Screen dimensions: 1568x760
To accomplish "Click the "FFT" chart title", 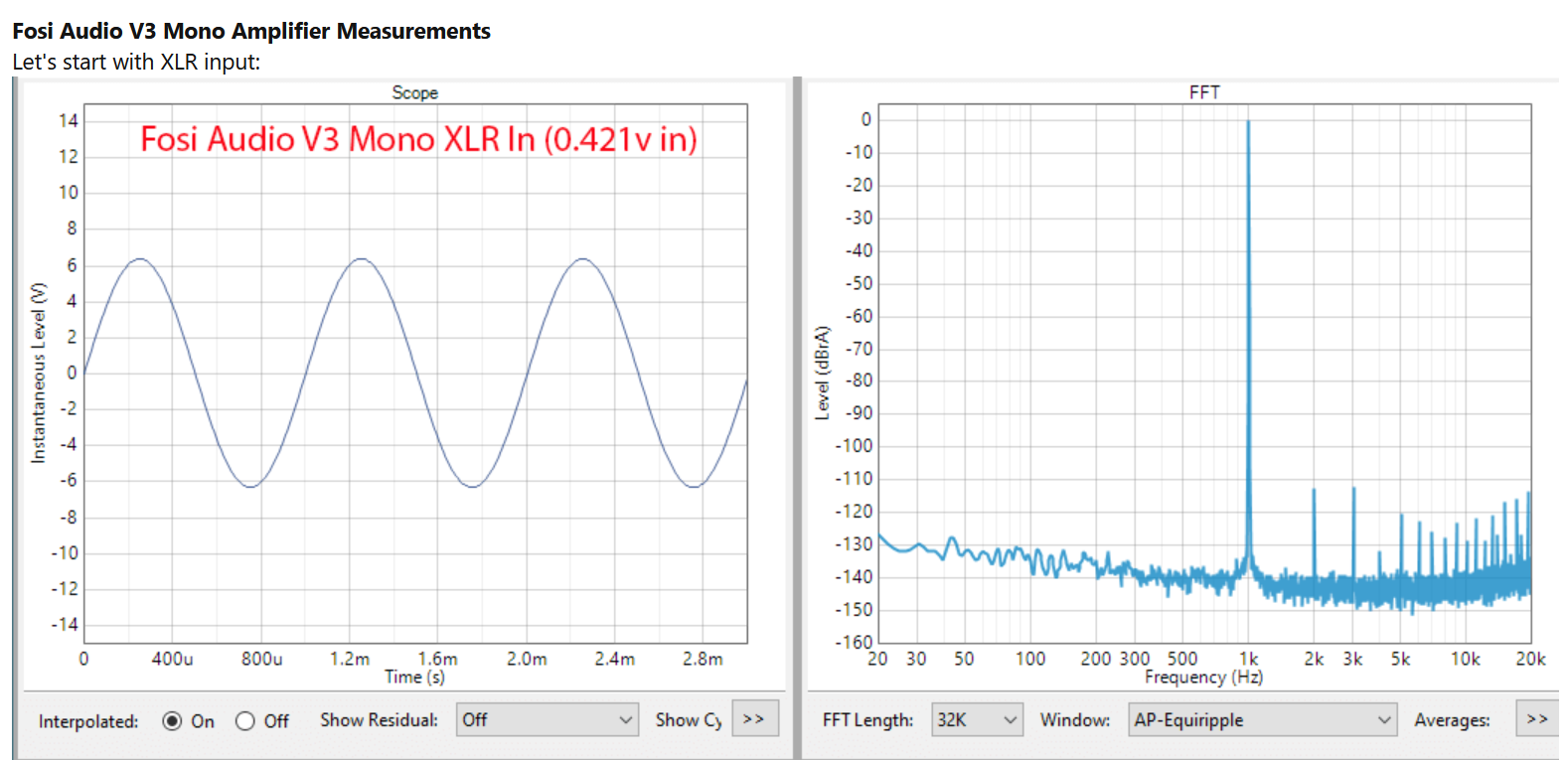I will pos(1204,92).
